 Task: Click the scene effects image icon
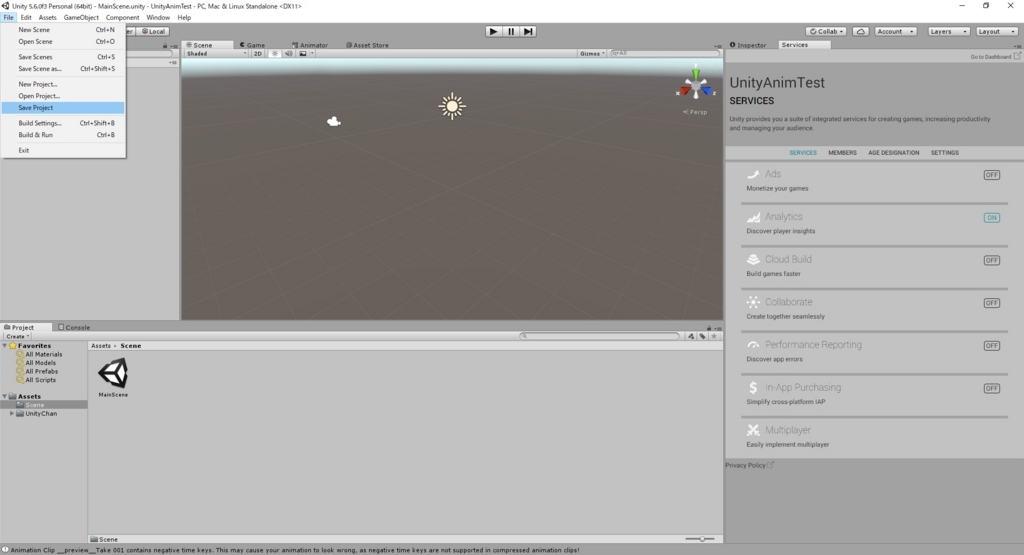coord(302,54)
